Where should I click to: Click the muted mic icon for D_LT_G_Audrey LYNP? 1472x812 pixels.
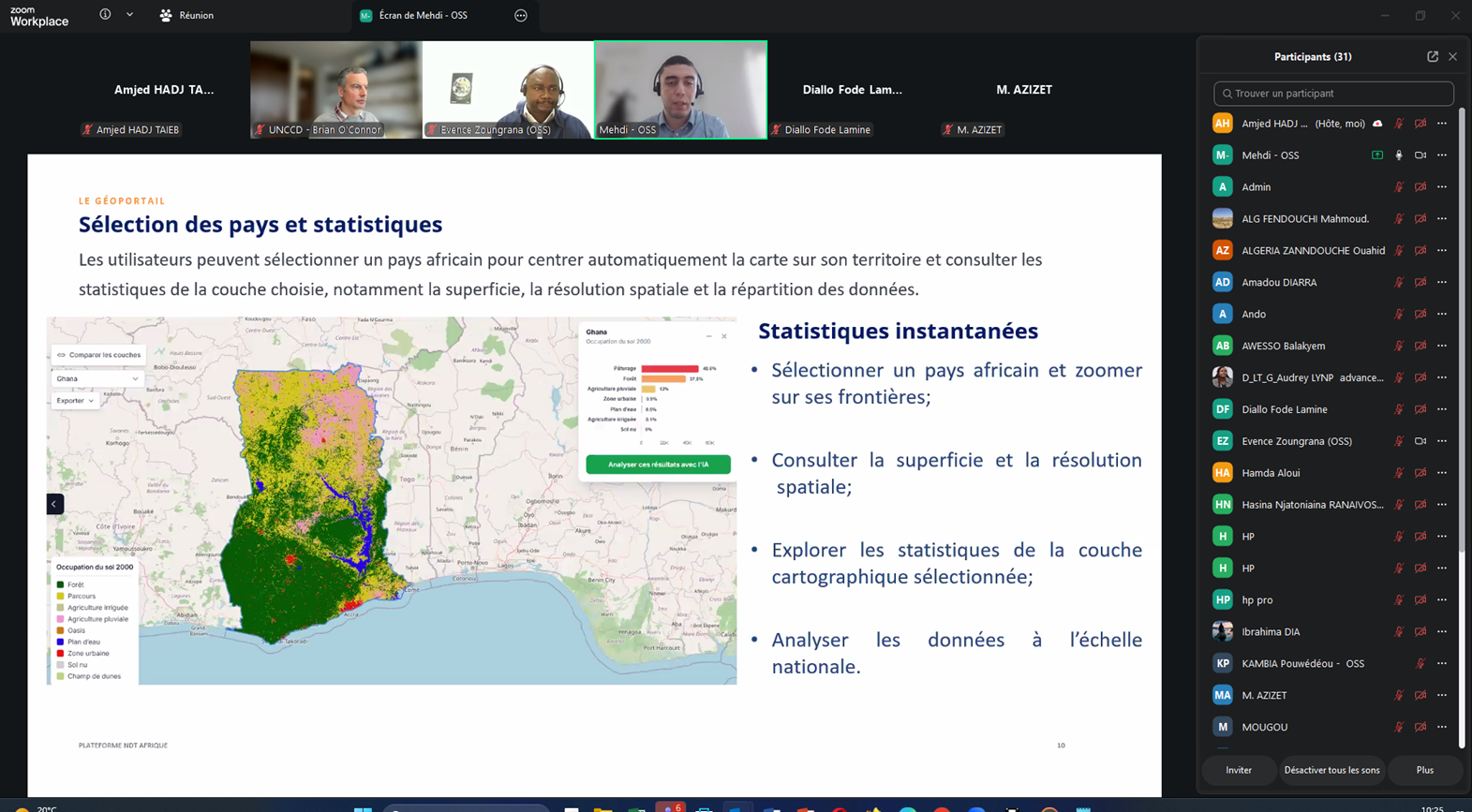coord(1399,378)
